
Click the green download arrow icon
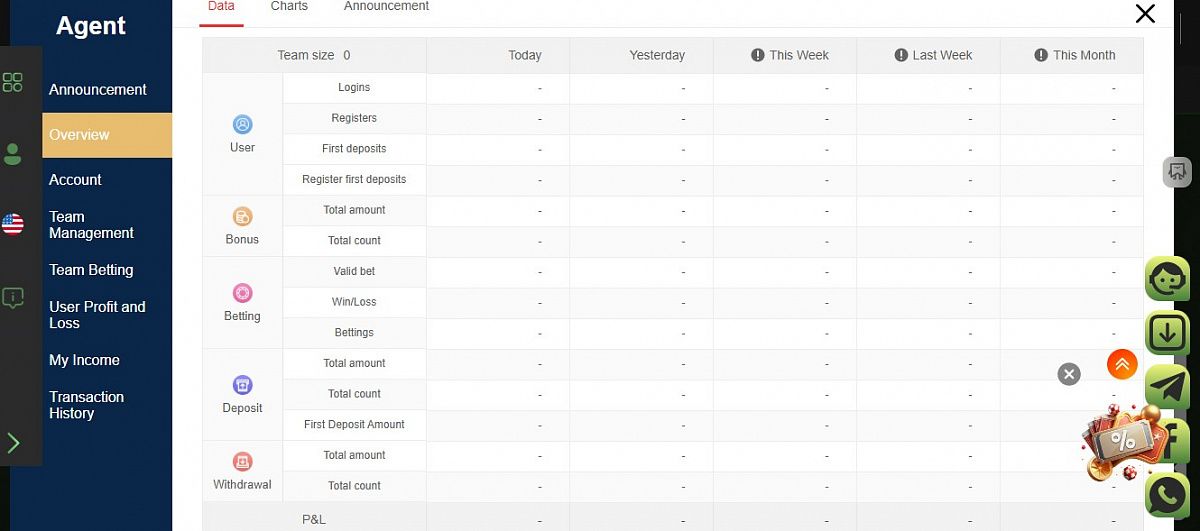1167,333
